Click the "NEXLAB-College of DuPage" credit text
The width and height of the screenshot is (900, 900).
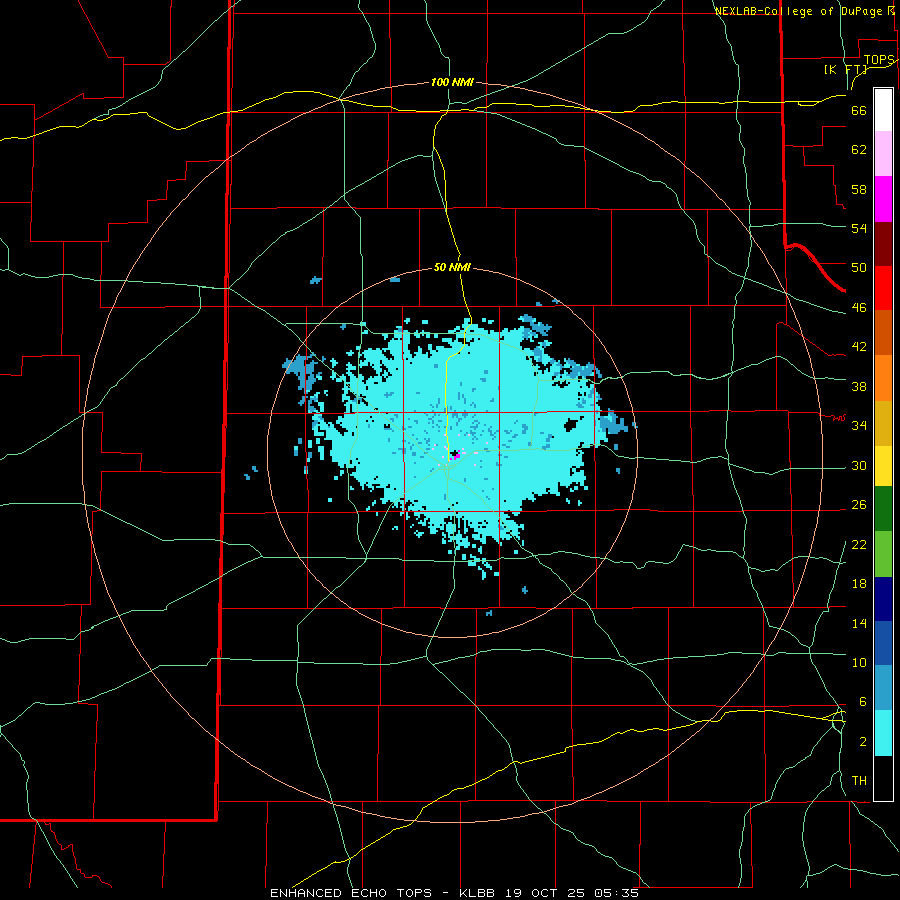[798, 11]
